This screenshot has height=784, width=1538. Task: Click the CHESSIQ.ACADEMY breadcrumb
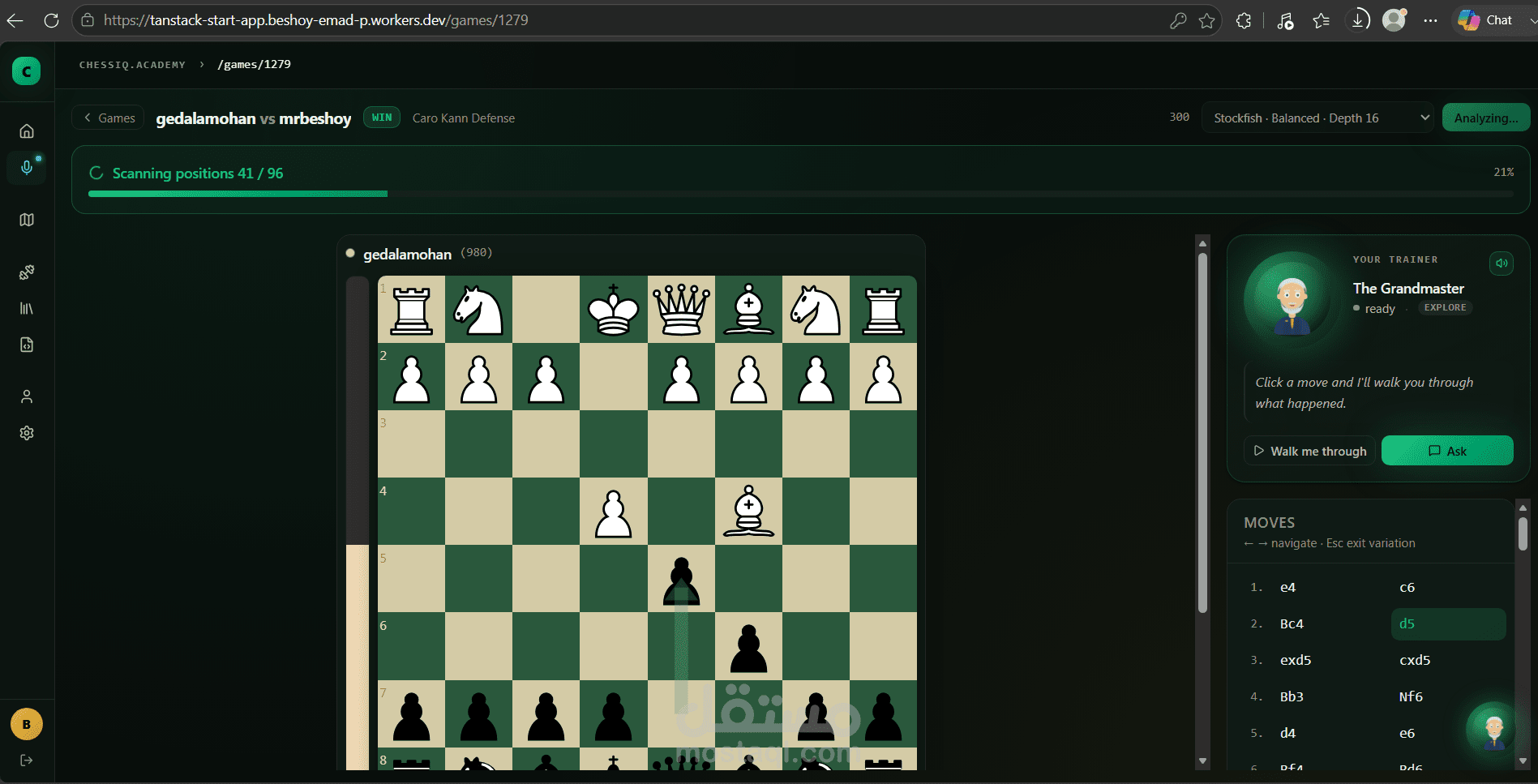(x=132, y=65)
